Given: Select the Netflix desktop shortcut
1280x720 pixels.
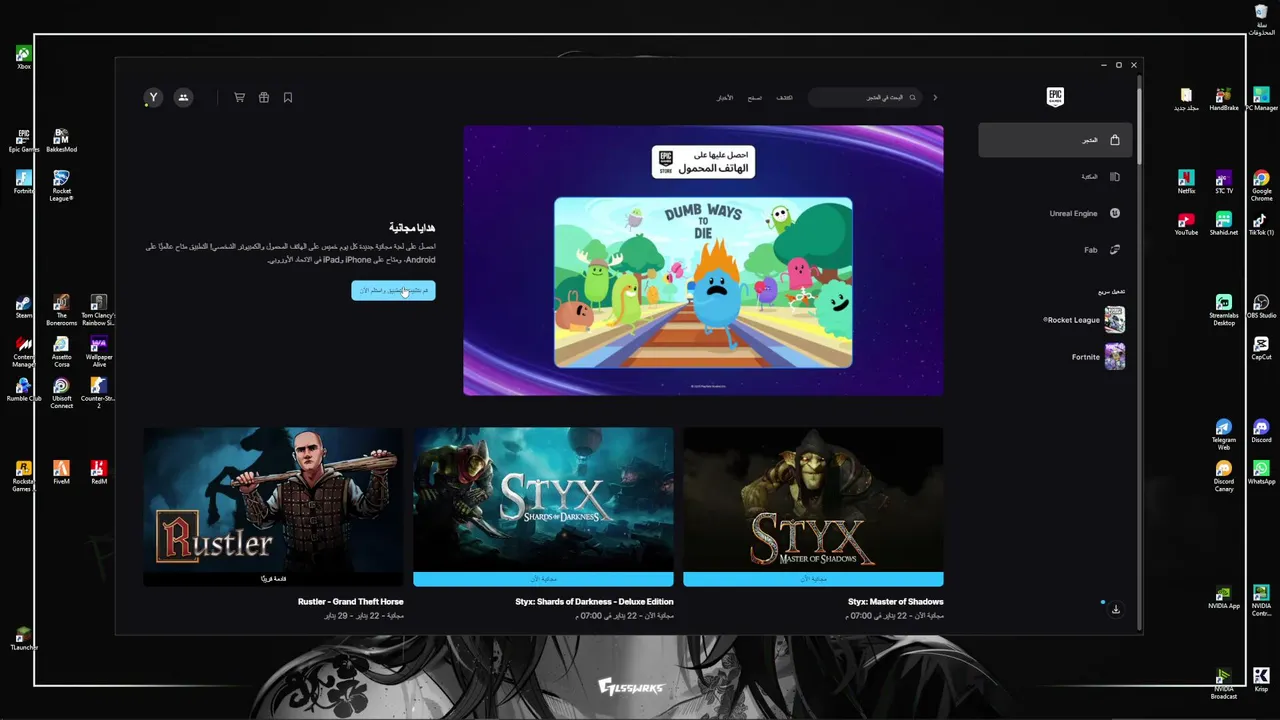Looking at the screenshot, I should click(1186, 181).
